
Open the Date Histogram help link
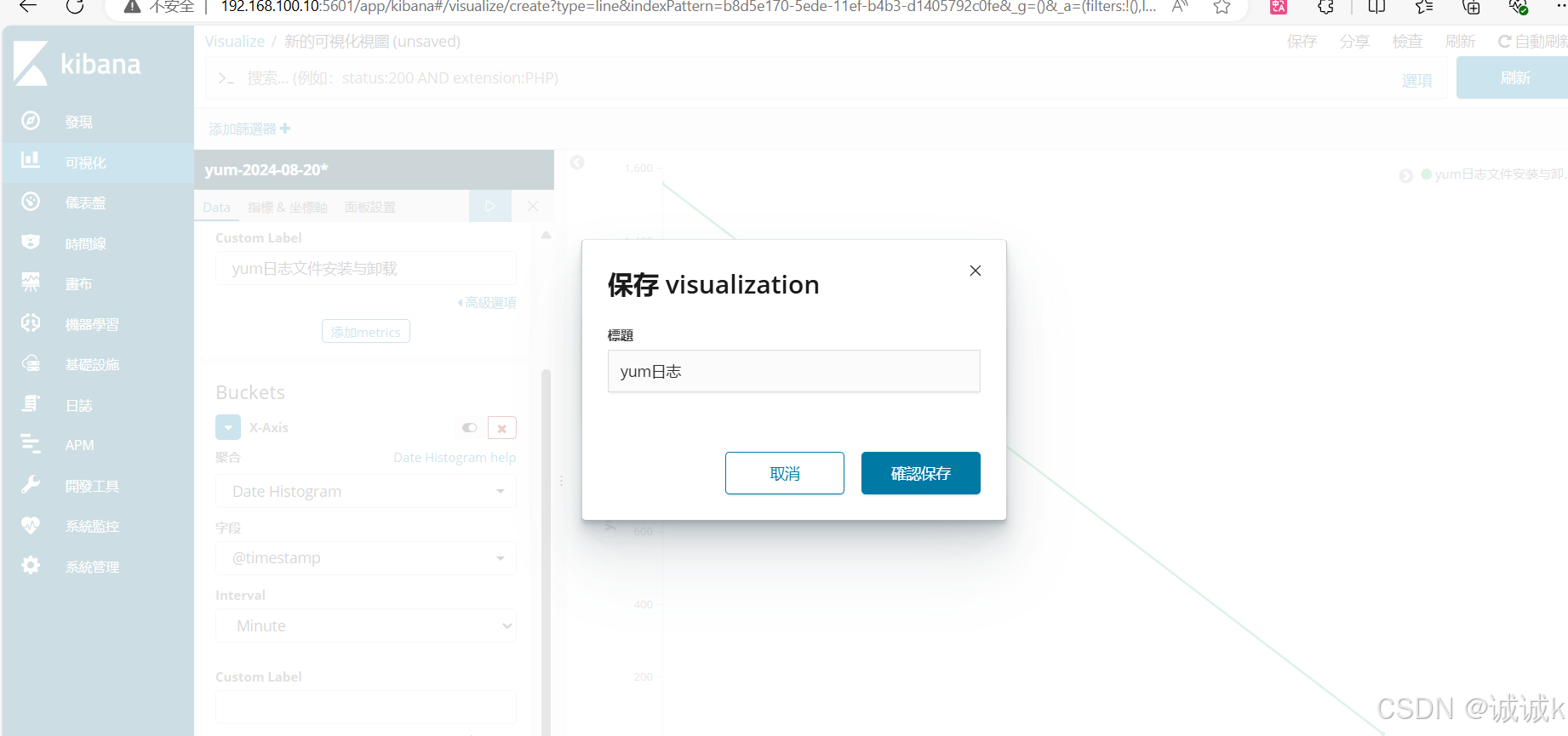(455, 458)
